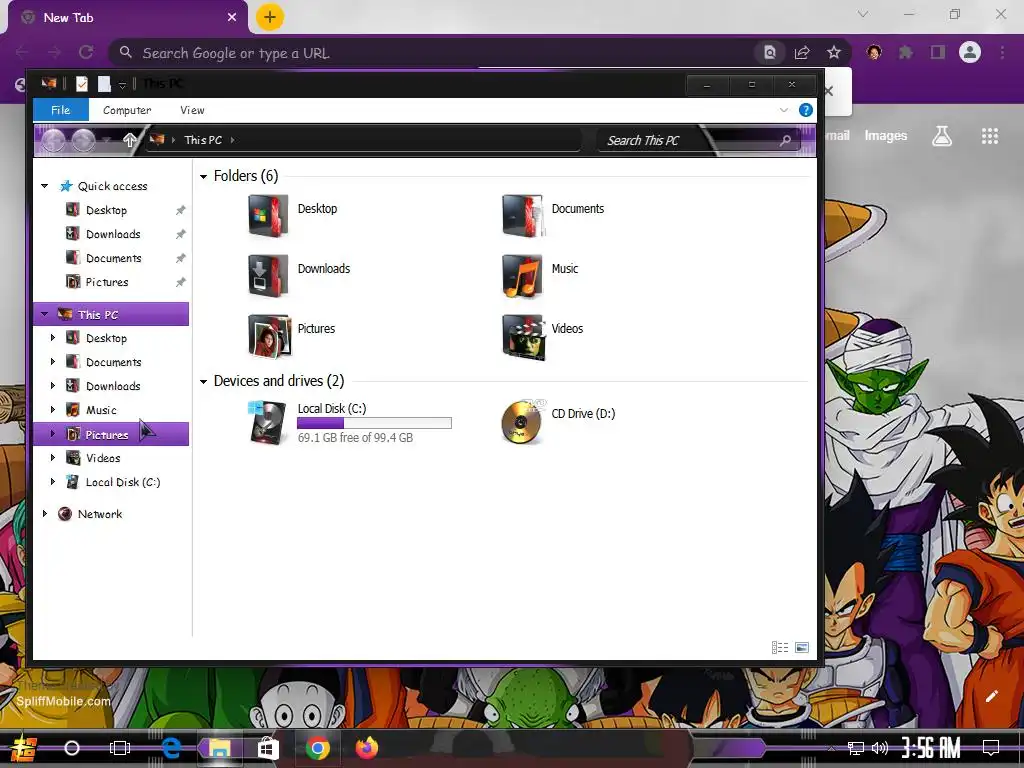Open Start menu button
The width and height of the screenshot is (1024, 768).
[x=23, y=748]
